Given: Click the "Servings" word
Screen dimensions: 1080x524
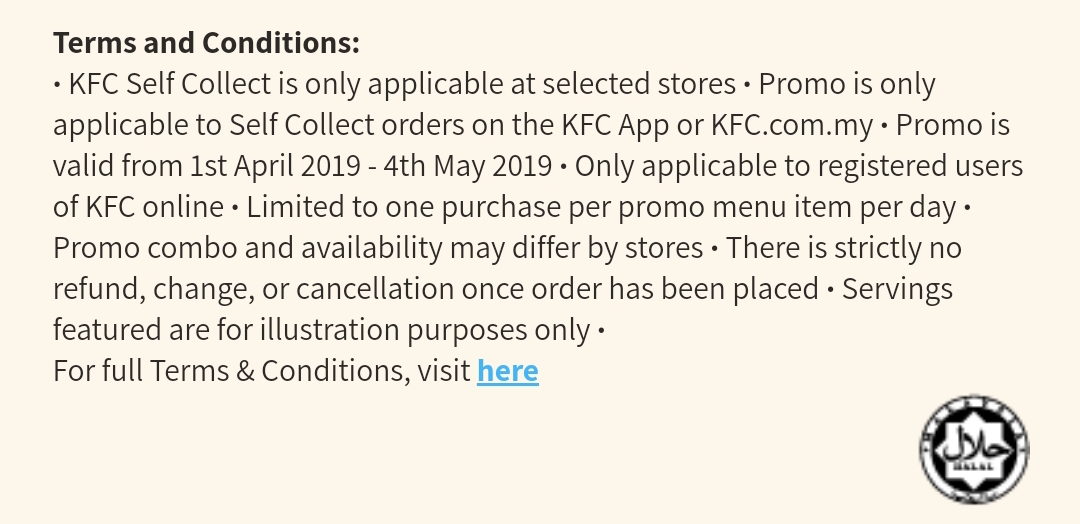Looking at the screenshot, I should point(897,289).
